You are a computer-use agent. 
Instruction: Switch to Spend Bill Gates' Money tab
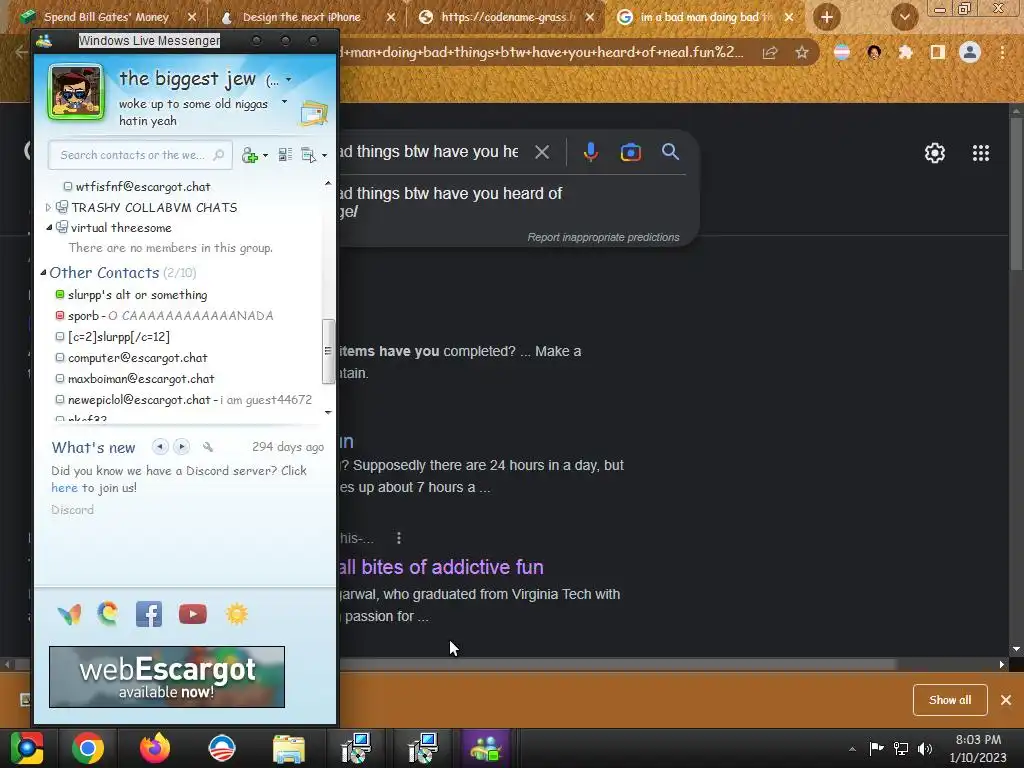[x=106, y=17]
